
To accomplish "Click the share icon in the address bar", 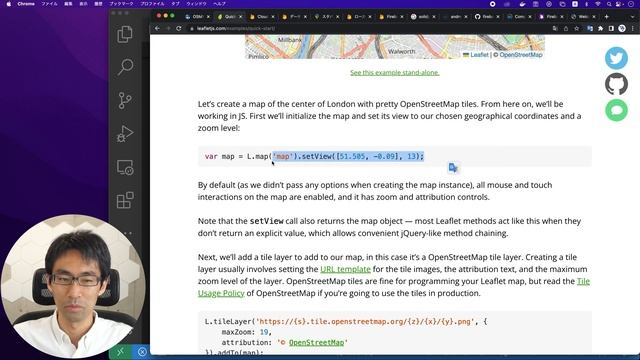I will (x=566, y=29).
